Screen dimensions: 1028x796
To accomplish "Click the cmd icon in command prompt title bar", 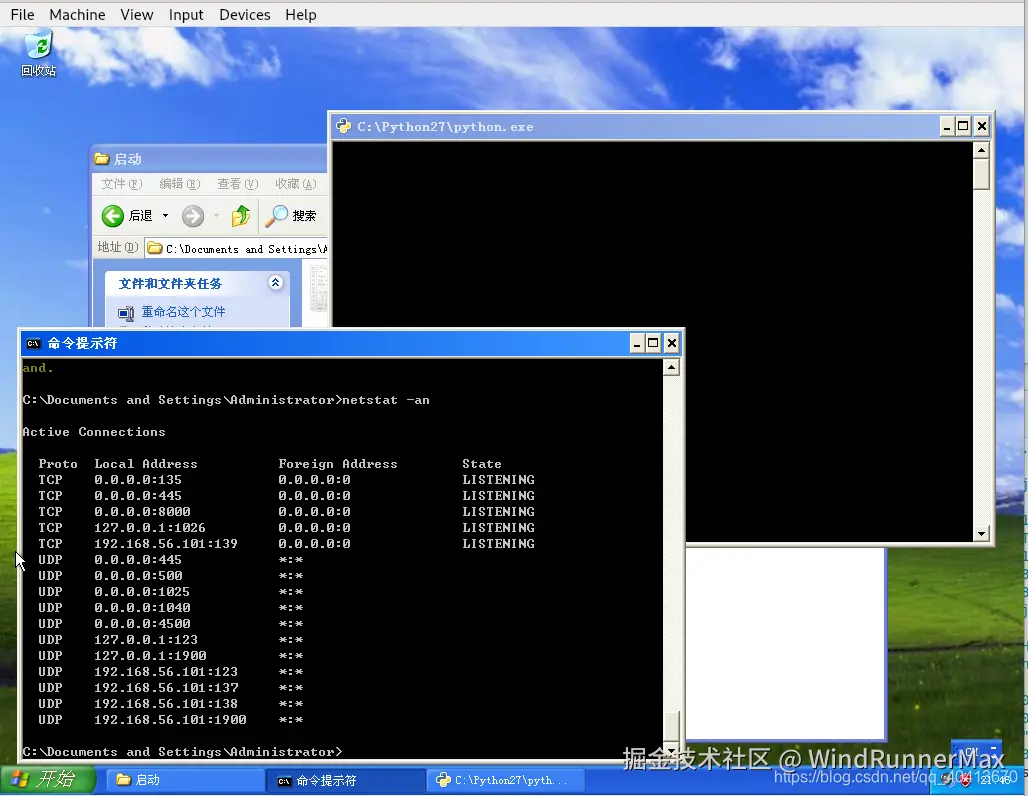I will [x=33, y=343].
